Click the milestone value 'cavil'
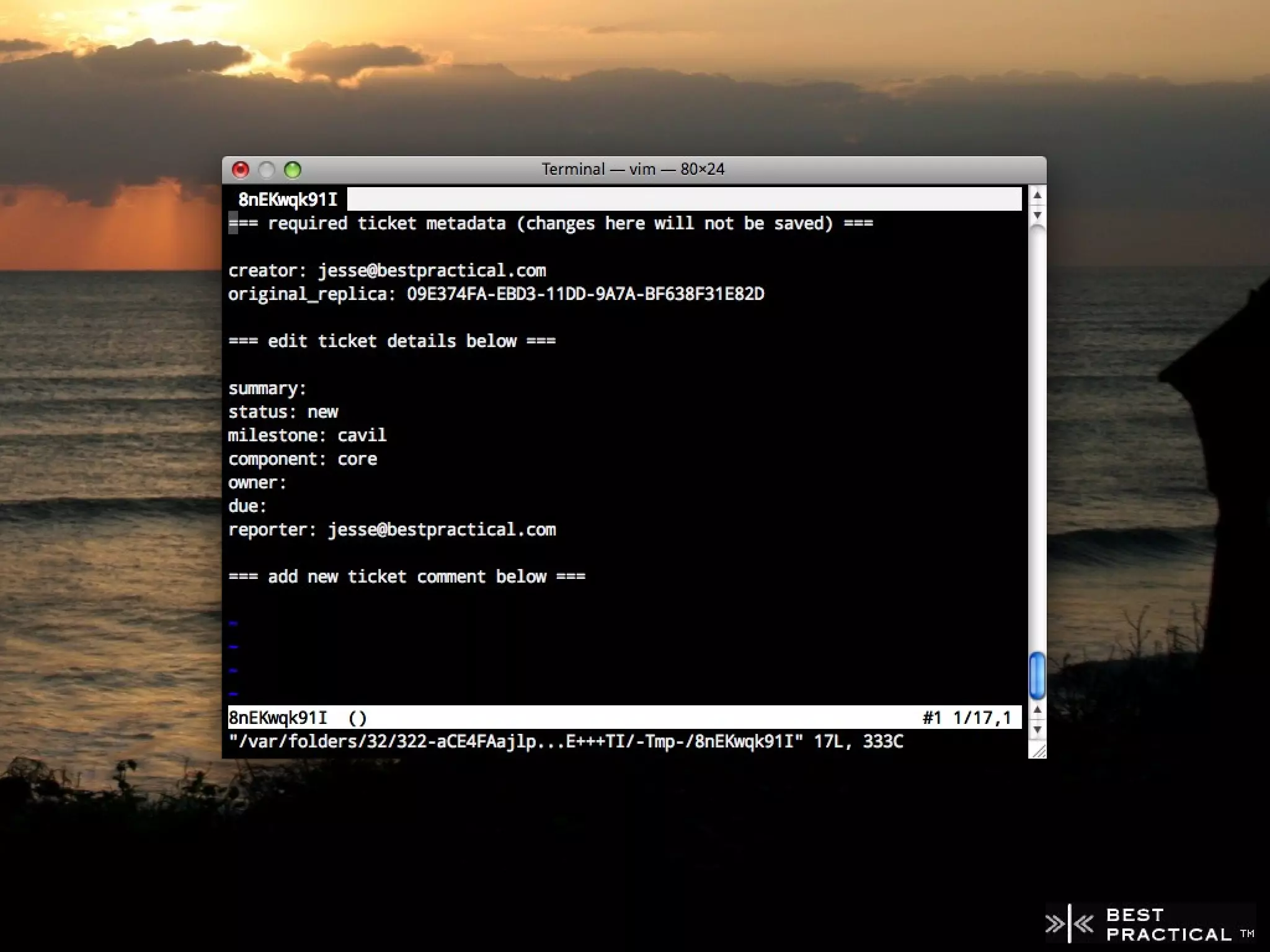1270x952 pixels. [362, 436]
